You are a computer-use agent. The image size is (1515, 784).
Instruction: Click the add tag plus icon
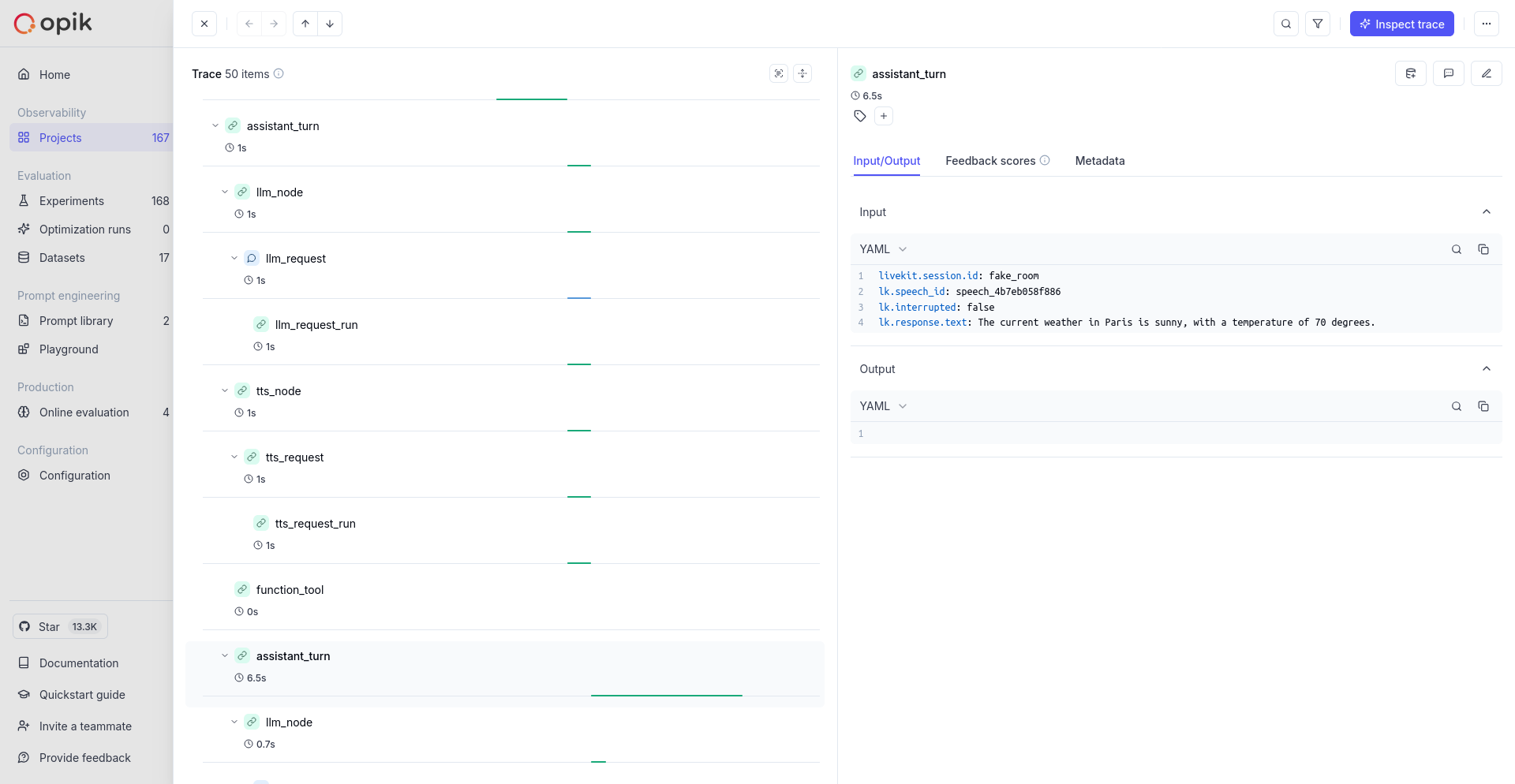coord(884,116)
